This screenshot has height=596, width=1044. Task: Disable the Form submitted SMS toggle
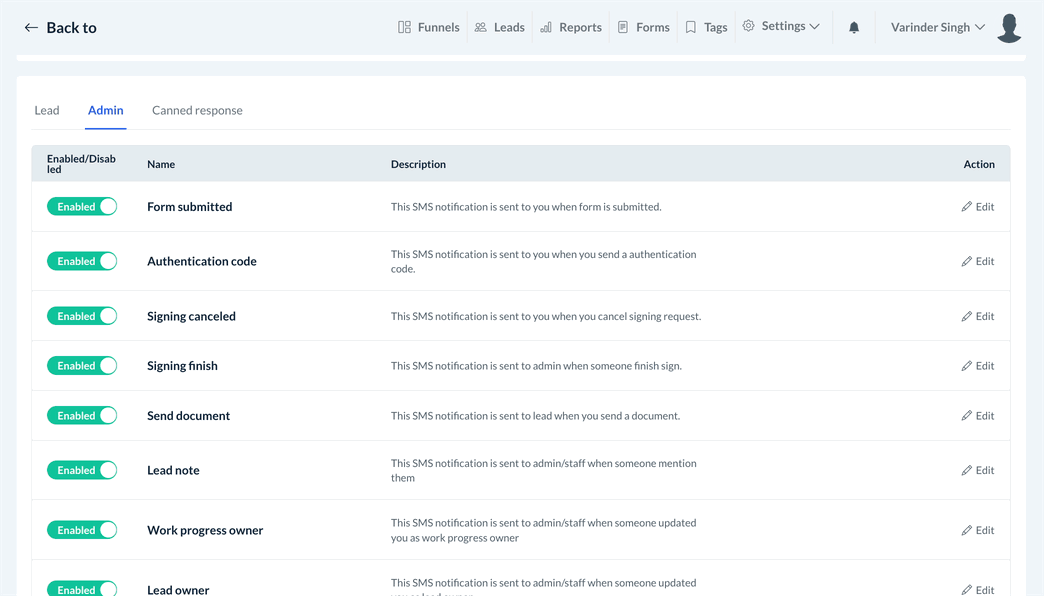click(x=82, y=207)
